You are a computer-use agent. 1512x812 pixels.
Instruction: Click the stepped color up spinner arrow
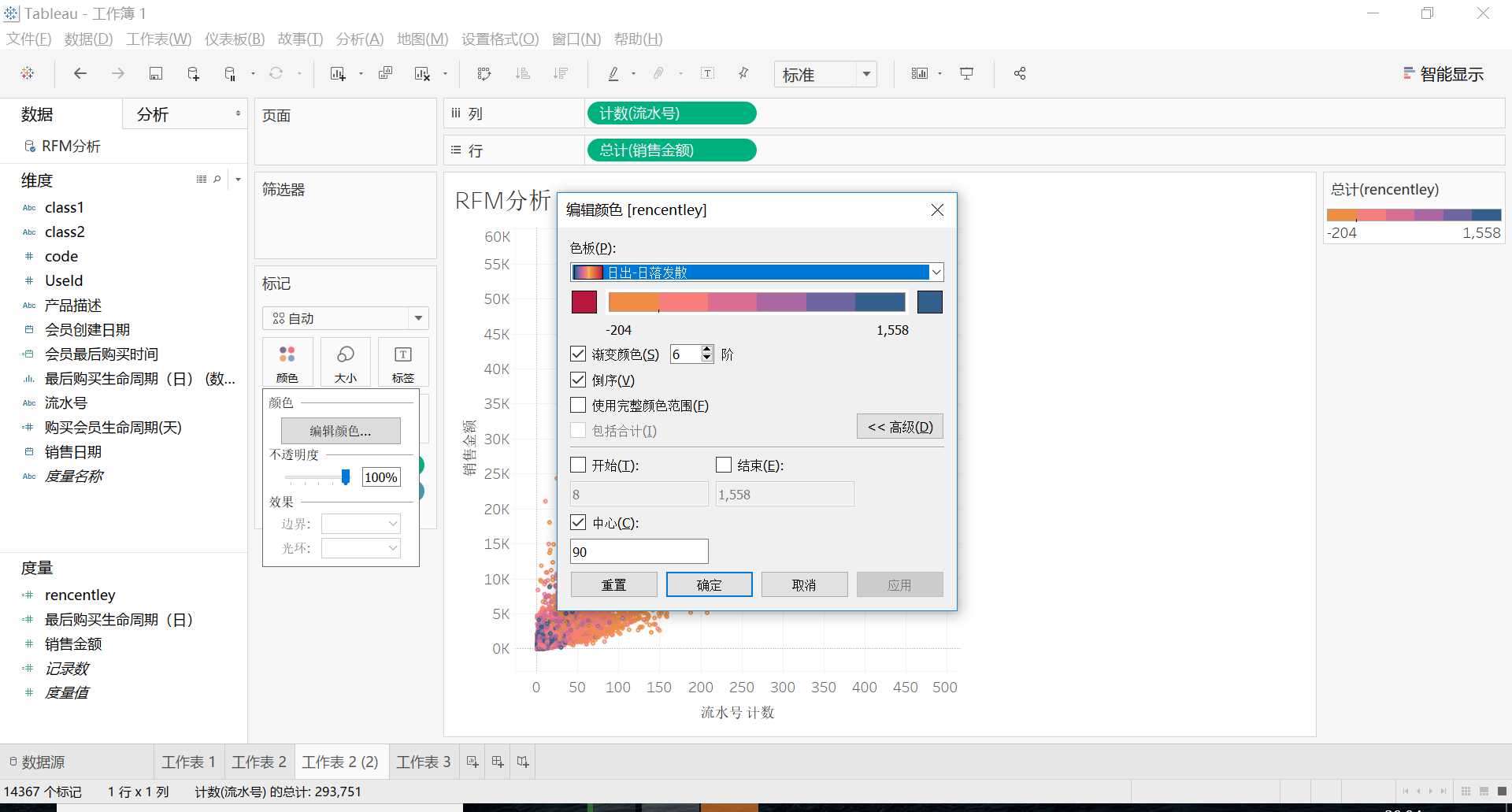click(x=707, y=350)
